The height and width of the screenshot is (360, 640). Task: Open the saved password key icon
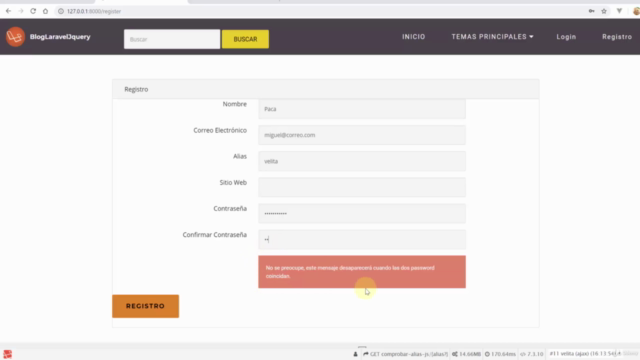point(591,11)
